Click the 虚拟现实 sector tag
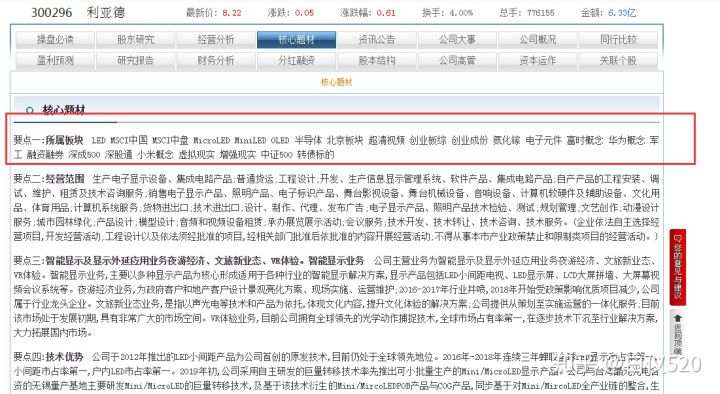This screenshot has height=394, width=720. [x=197, y=155]
